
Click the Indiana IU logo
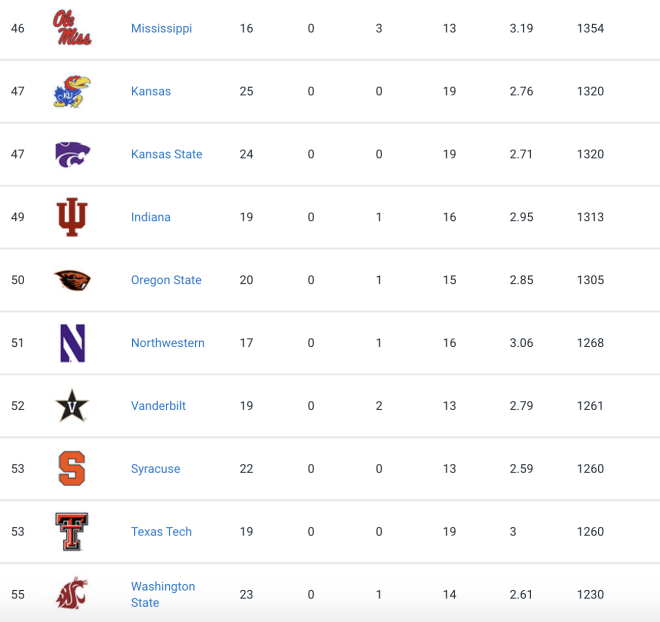72,217
